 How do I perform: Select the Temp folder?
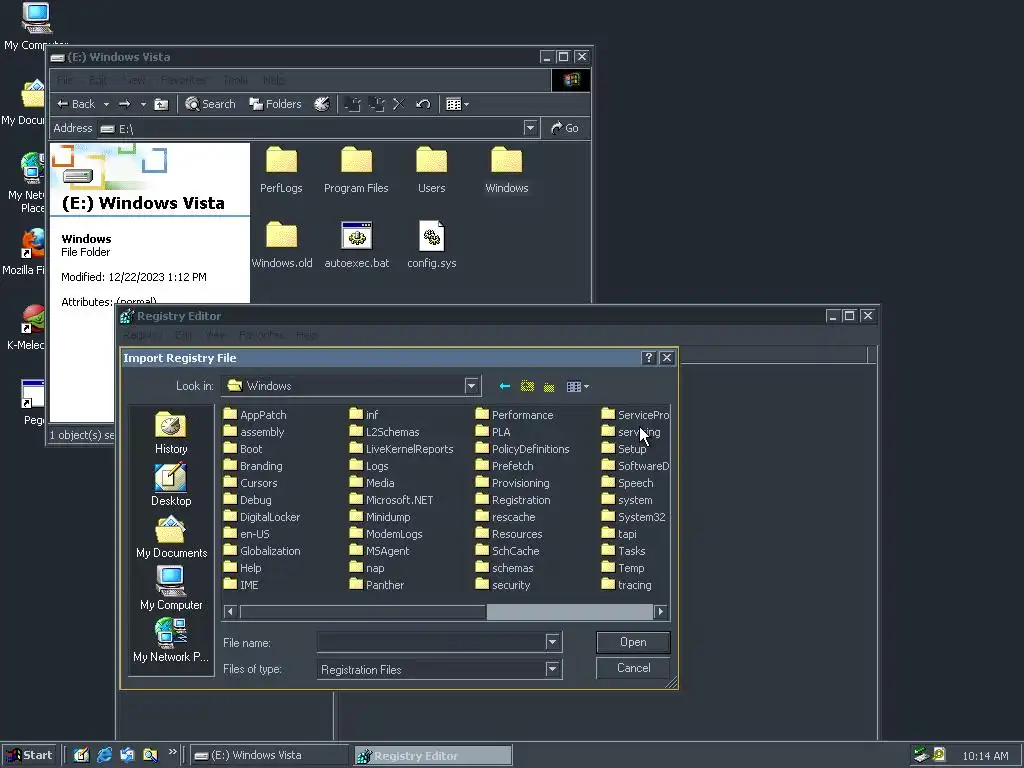coord(623,568)
